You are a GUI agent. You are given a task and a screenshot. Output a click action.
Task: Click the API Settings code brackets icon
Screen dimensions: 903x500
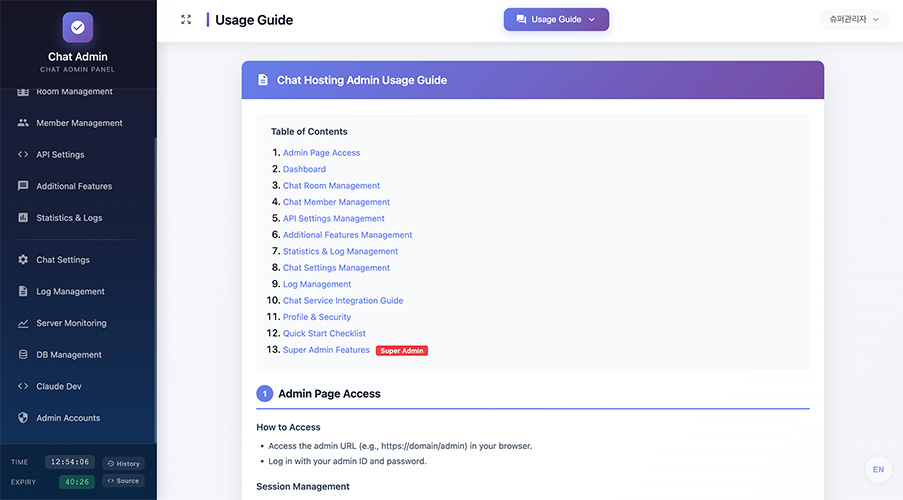pyautogui.click(x=23, y=154)
